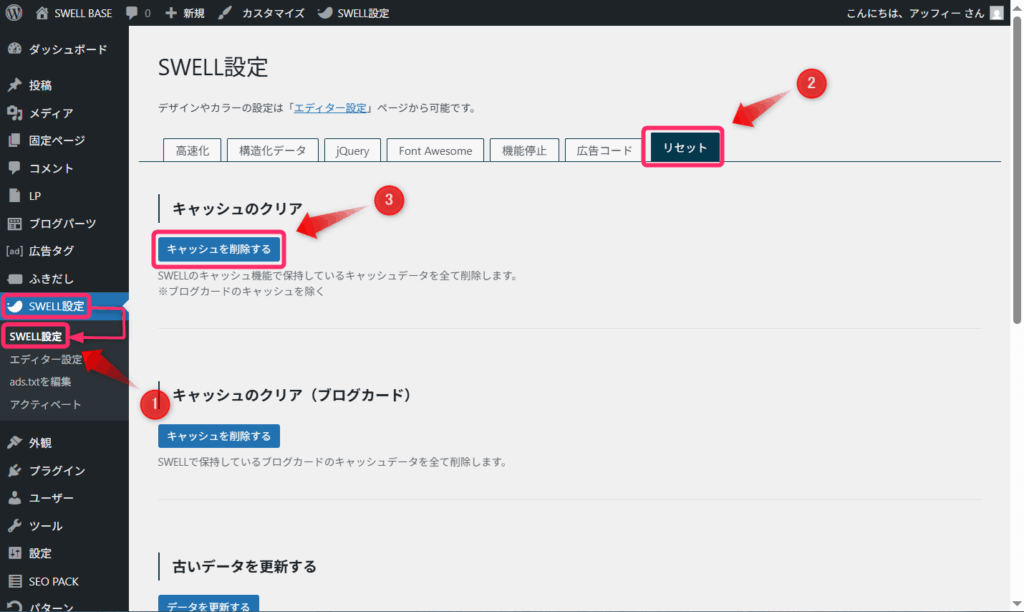The height and width of the screenshot is (612, 1024).
Task: Click the メディア icon in sidebar
Action: click(x=14, y=113)
